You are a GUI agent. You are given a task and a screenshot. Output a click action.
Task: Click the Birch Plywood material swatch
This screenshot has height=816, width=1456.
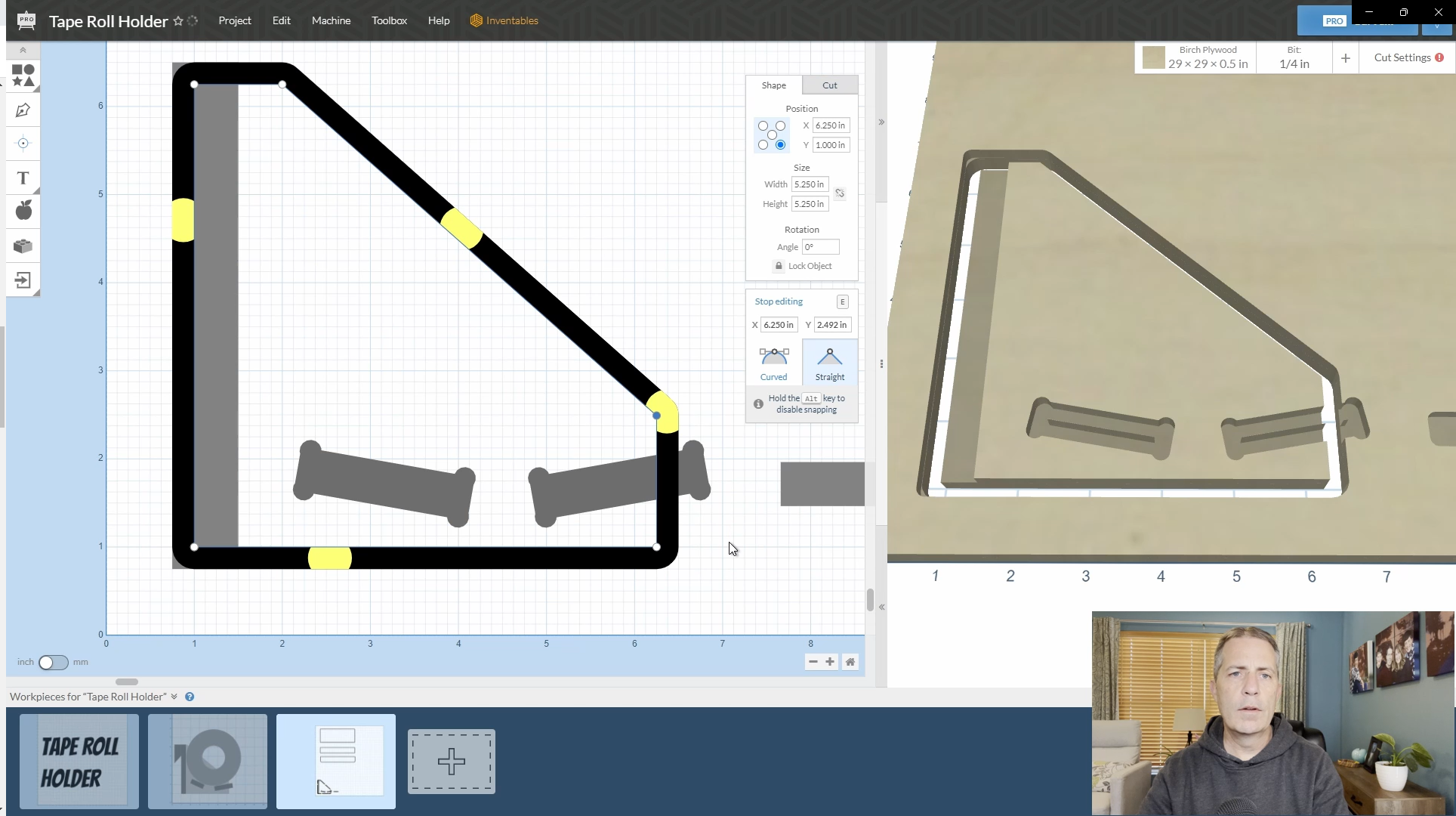pos(1153,57)
